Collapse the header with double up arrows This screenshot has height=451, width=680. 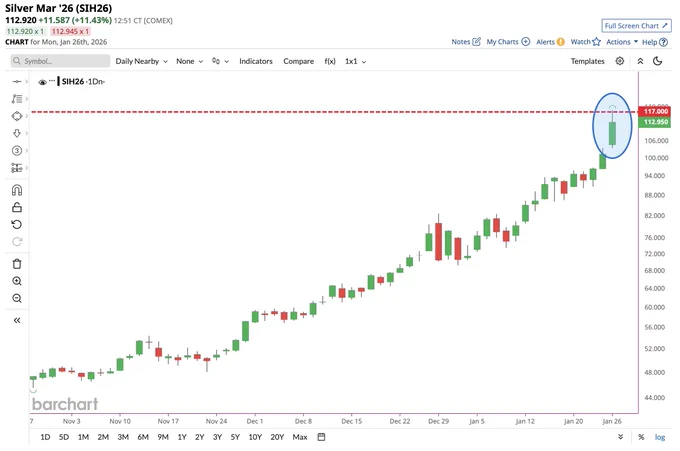coord(640,61)
